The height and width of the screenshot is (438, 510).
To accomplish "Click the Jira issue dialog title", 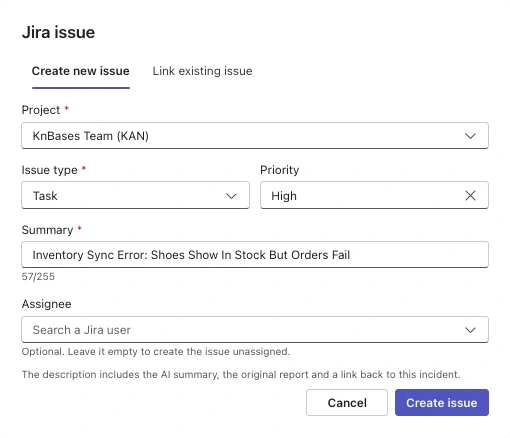I will tap(58, 32).
